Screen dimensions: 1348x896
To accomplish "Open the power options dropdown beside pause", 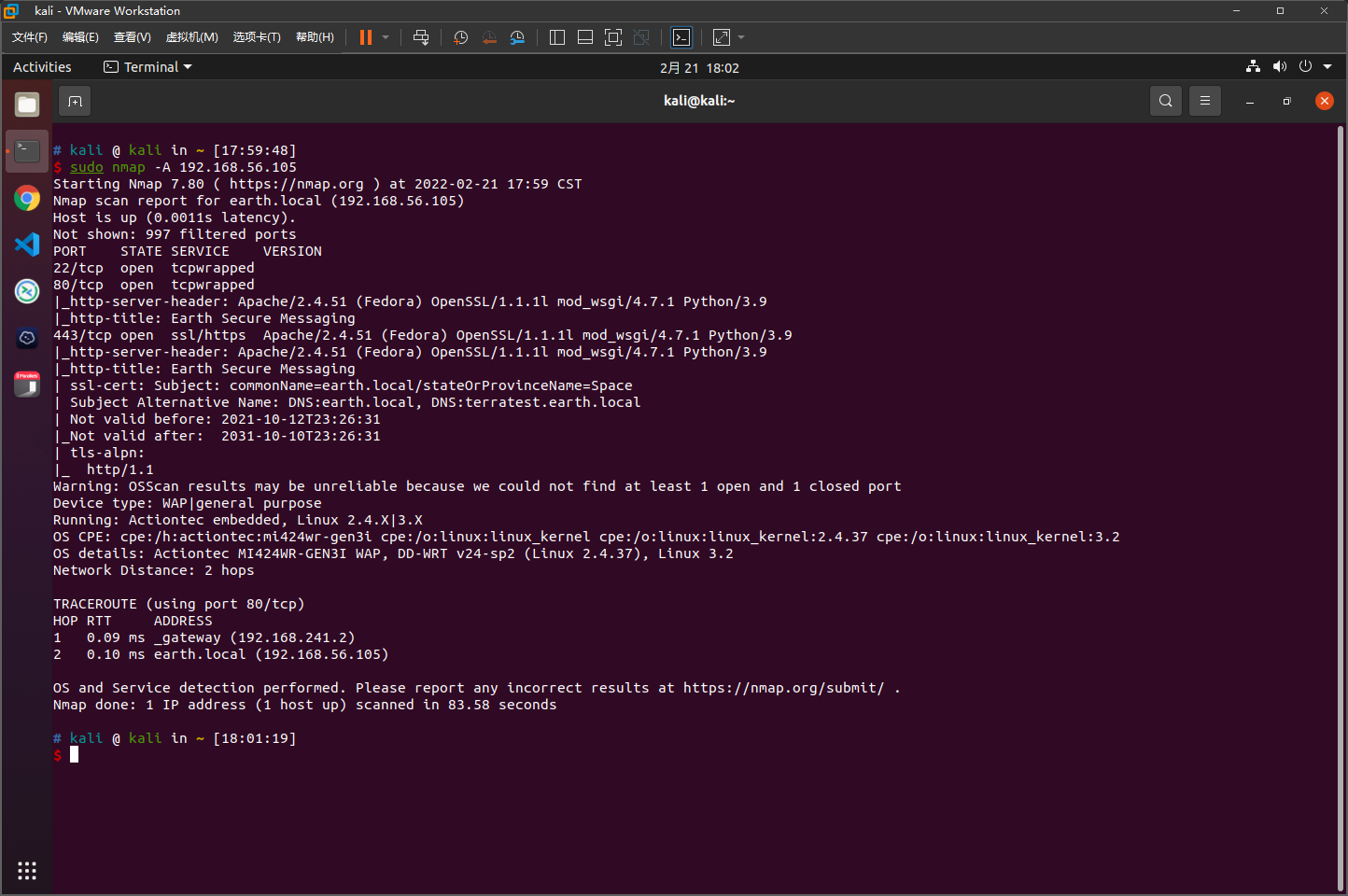I will coord(386,37).
